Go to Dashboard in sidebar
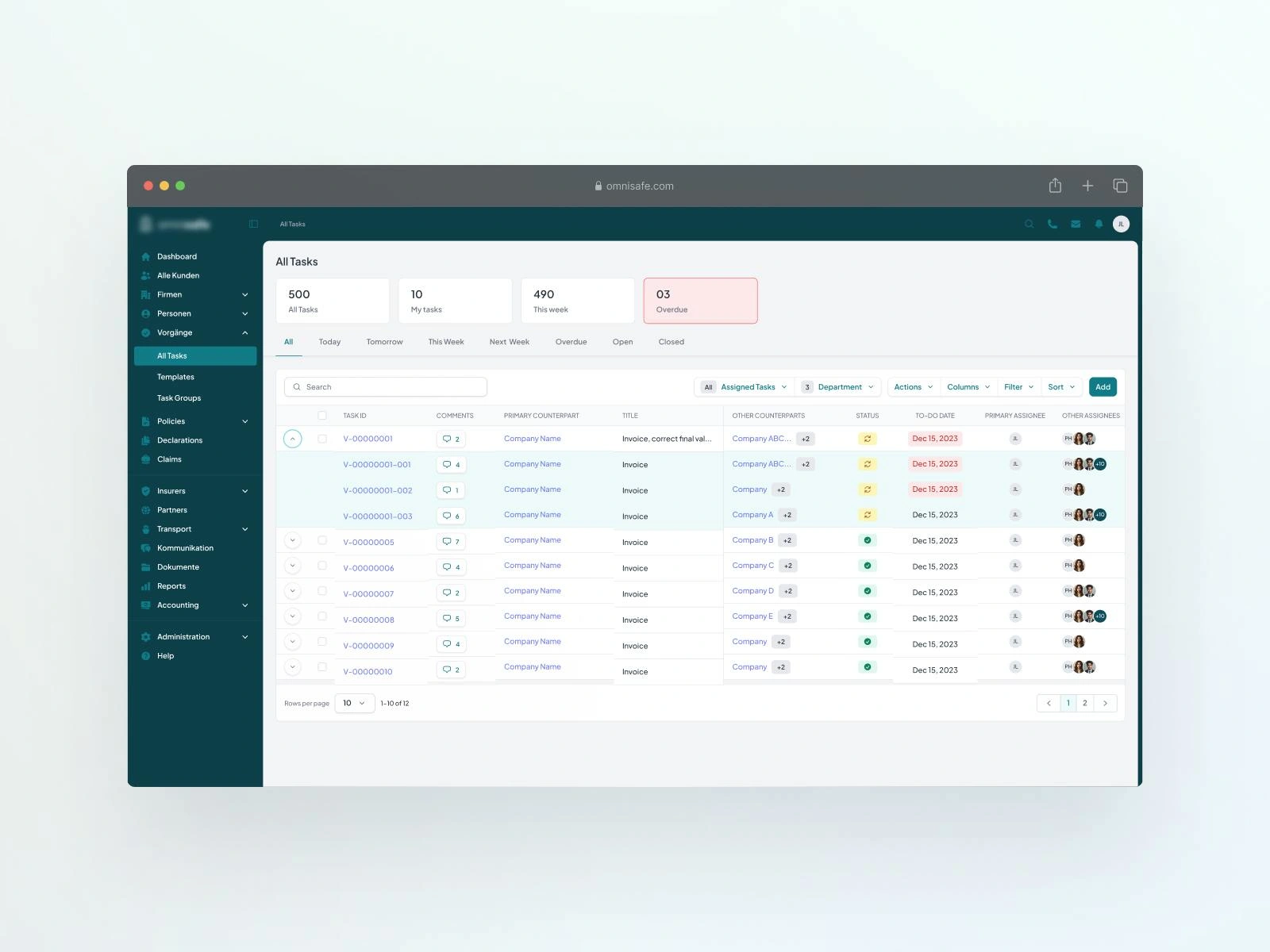The width and height of the screenshot is (1270, 952). click(176, 256)
